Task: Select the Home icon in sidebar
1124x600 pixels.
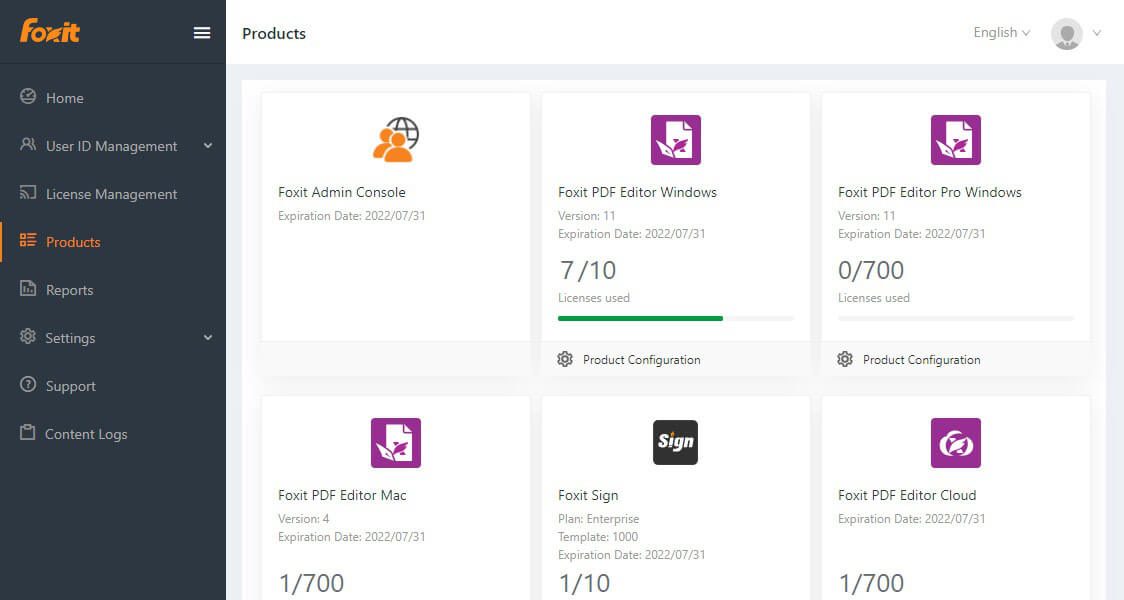Action: (x=28, y=97)
